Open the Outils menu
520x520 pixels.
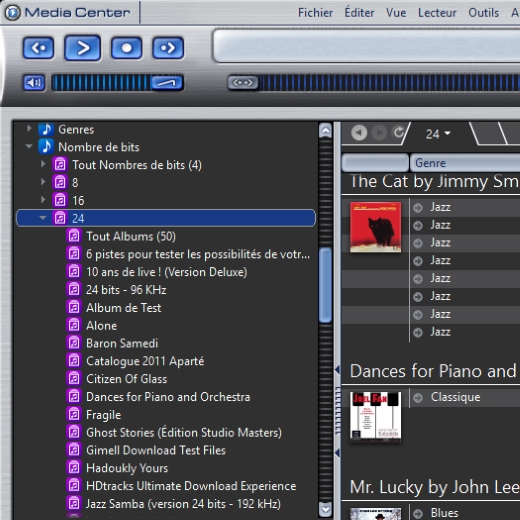483,13
